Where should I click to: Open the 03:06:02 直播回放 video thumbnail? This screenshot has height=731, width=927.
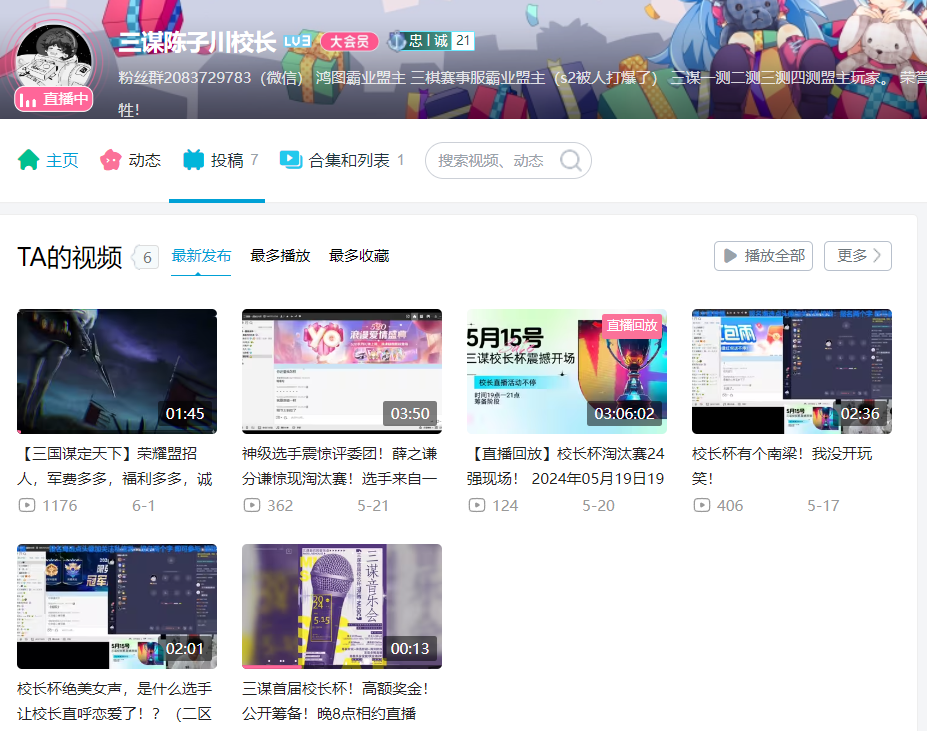[567, 371]
